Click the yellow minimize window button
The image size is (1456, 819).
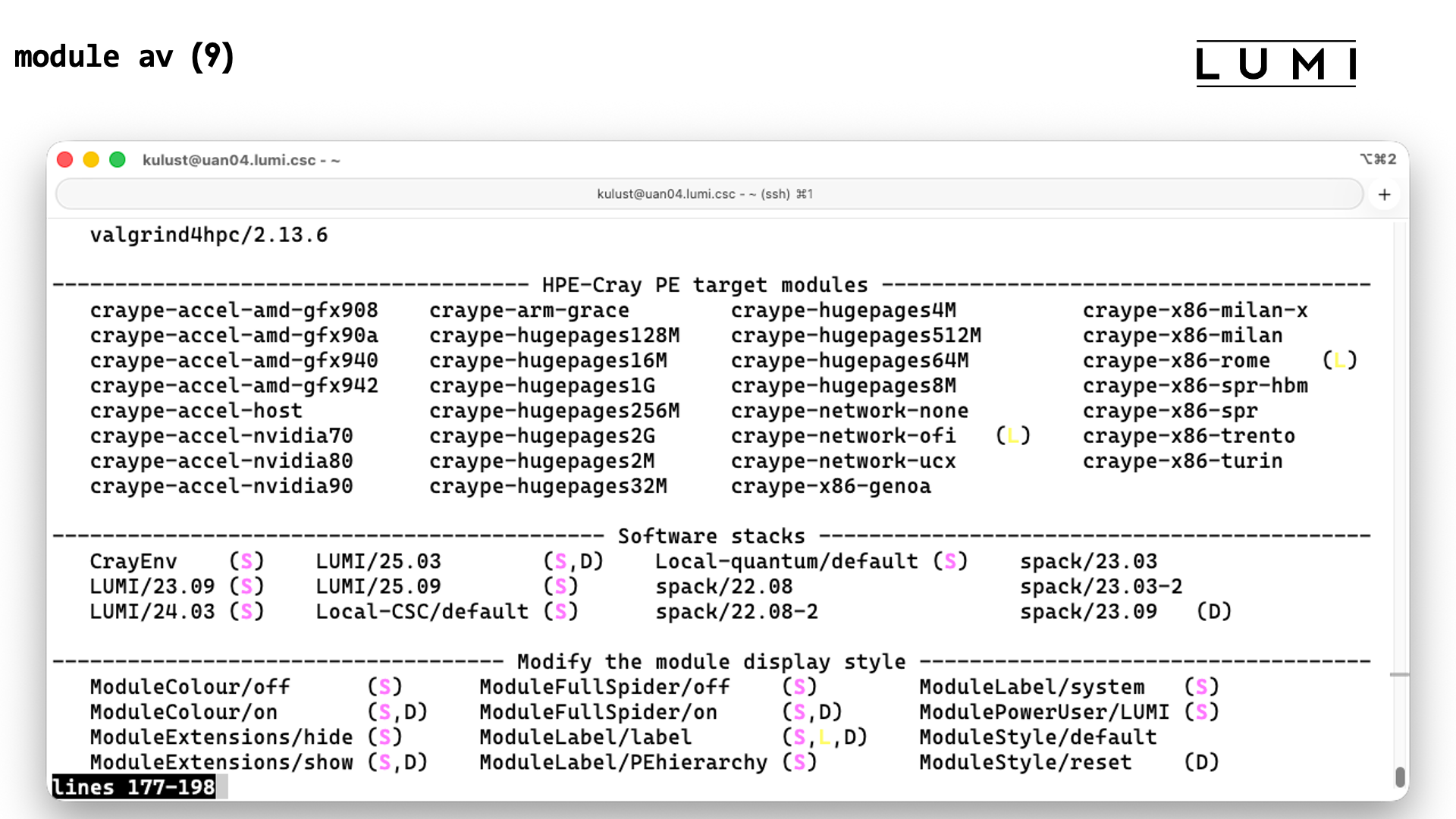pos(91,160)
